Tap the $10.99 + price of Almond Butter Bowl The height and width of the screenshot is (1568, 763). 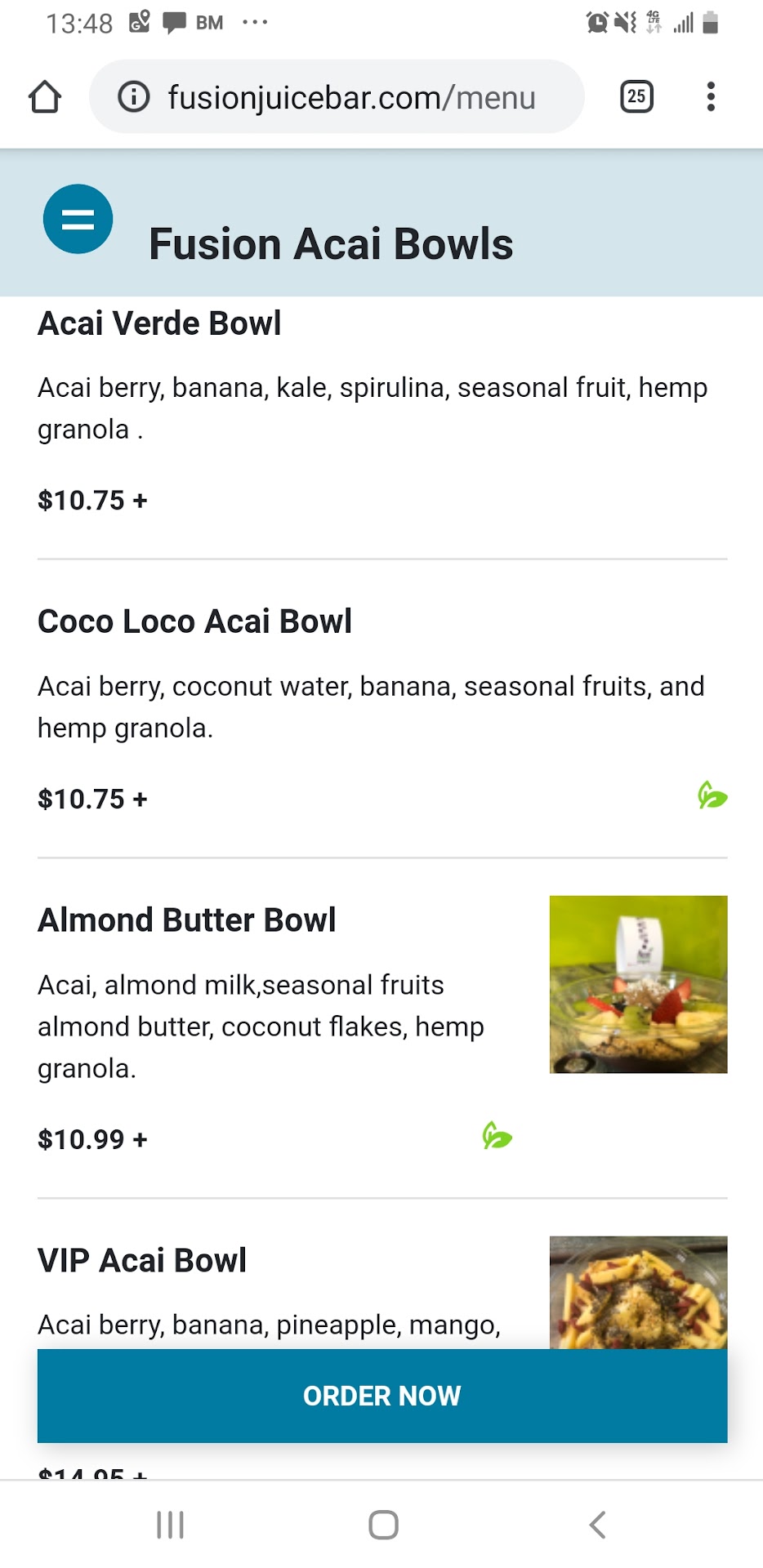pyautogui.click(x=92, y=1139)
